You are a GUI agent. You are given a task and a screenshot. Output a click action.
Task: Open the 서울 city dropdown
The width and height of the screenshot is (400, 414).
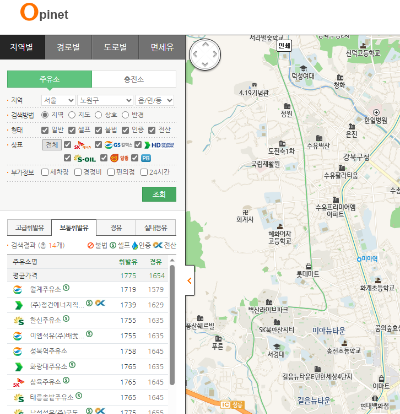pyautogui.click(x=58, y=100)
